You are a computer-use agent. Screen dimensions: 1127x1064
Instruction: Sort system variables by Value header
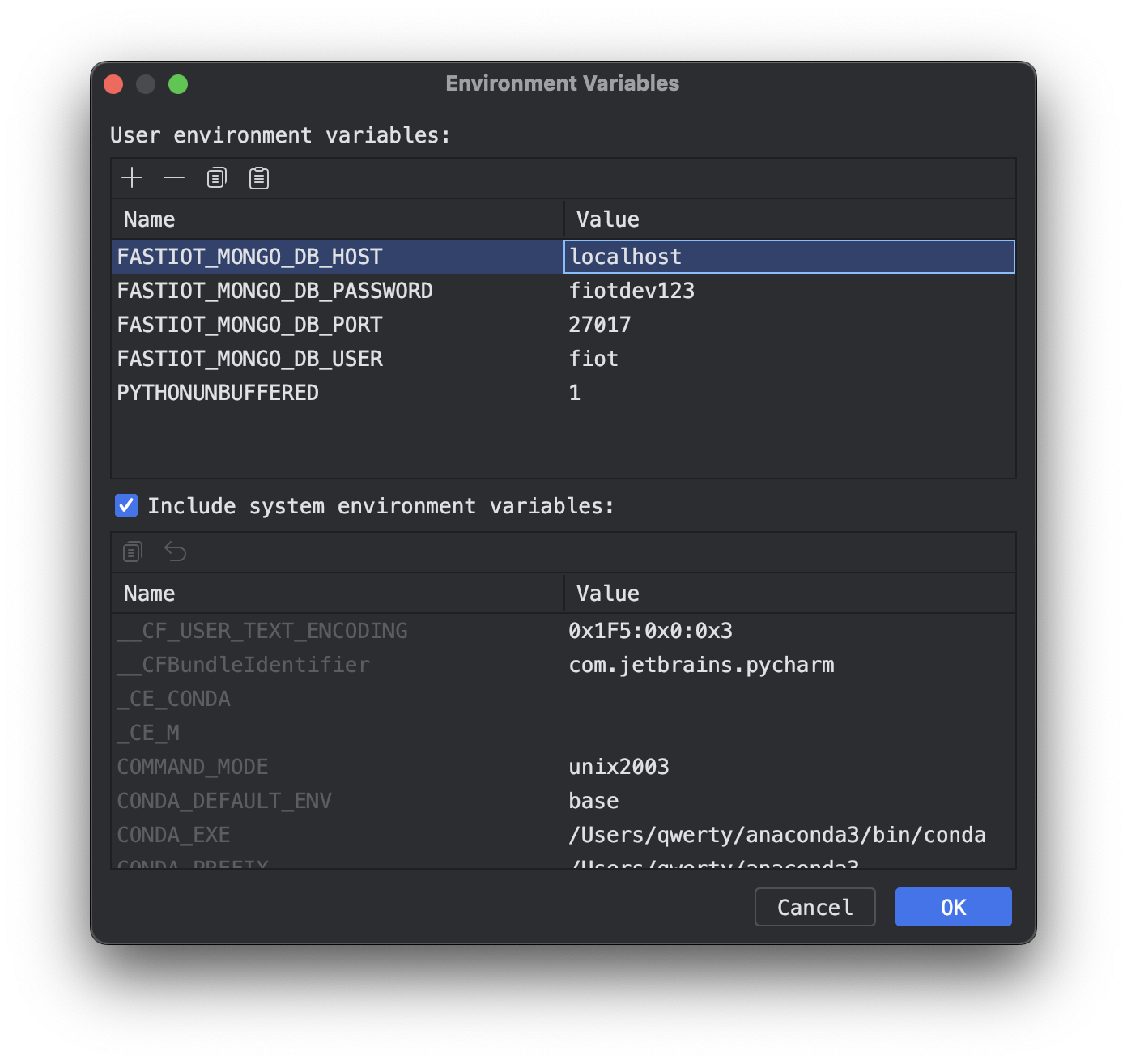pos(789,594)
